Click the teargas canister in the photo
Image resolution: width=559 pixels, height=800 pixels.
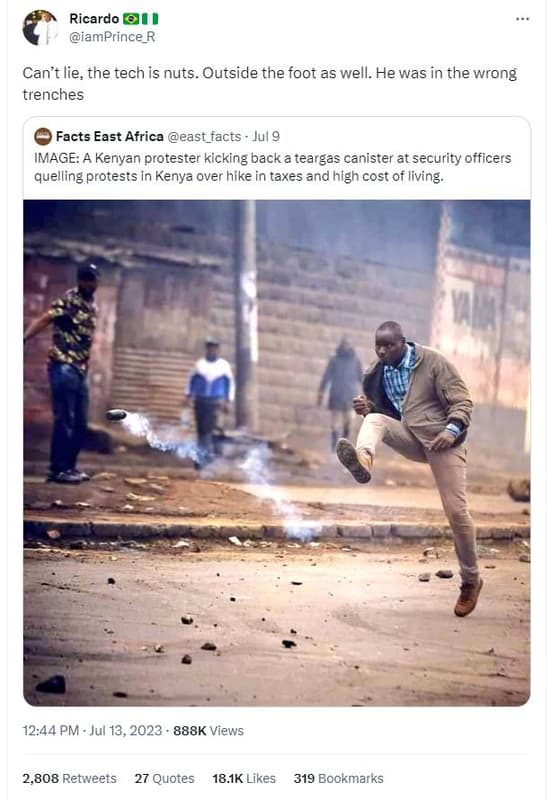coord(116,414)
